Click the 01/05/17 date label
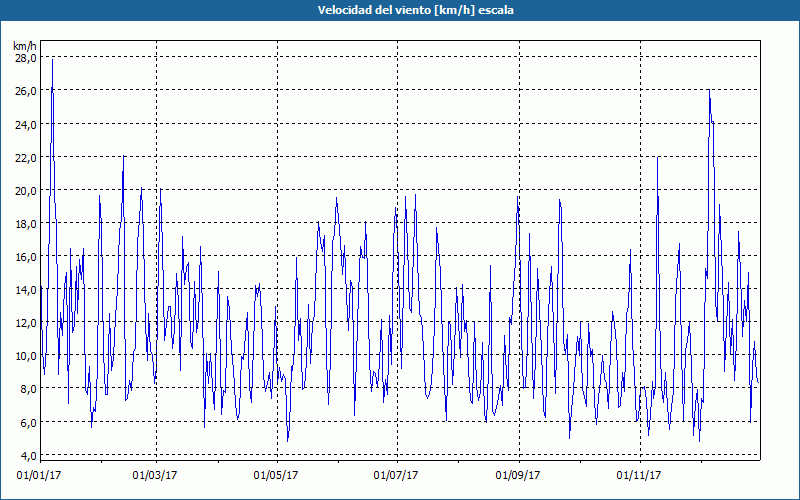Image resolution: width=800 pixels, height=500 pixels. (276, 476)
